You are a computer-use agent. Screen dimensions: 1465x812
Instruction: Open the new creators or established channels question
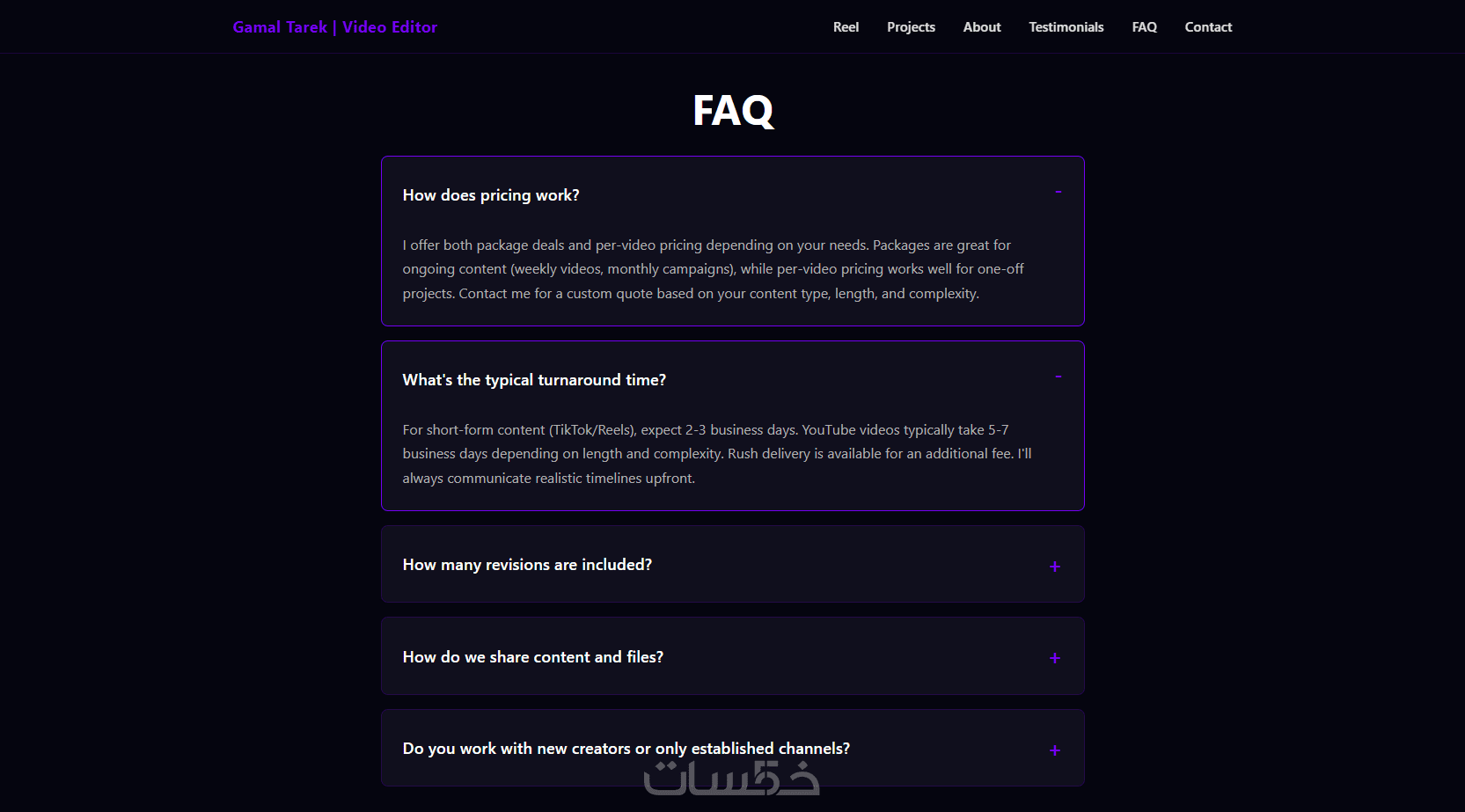626,749
